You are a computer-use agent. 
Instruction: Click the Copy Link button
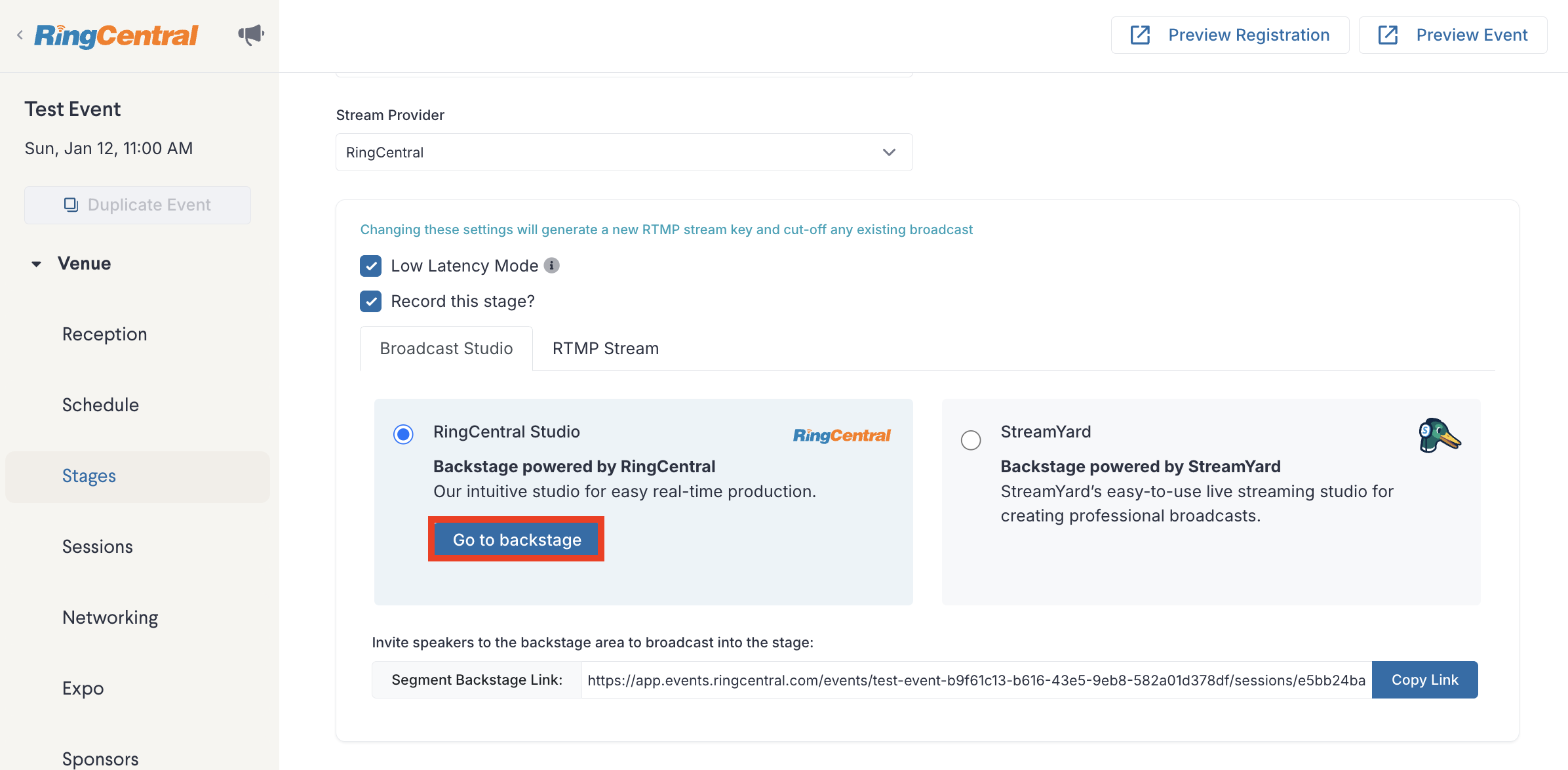click(x=1424, y=679)
